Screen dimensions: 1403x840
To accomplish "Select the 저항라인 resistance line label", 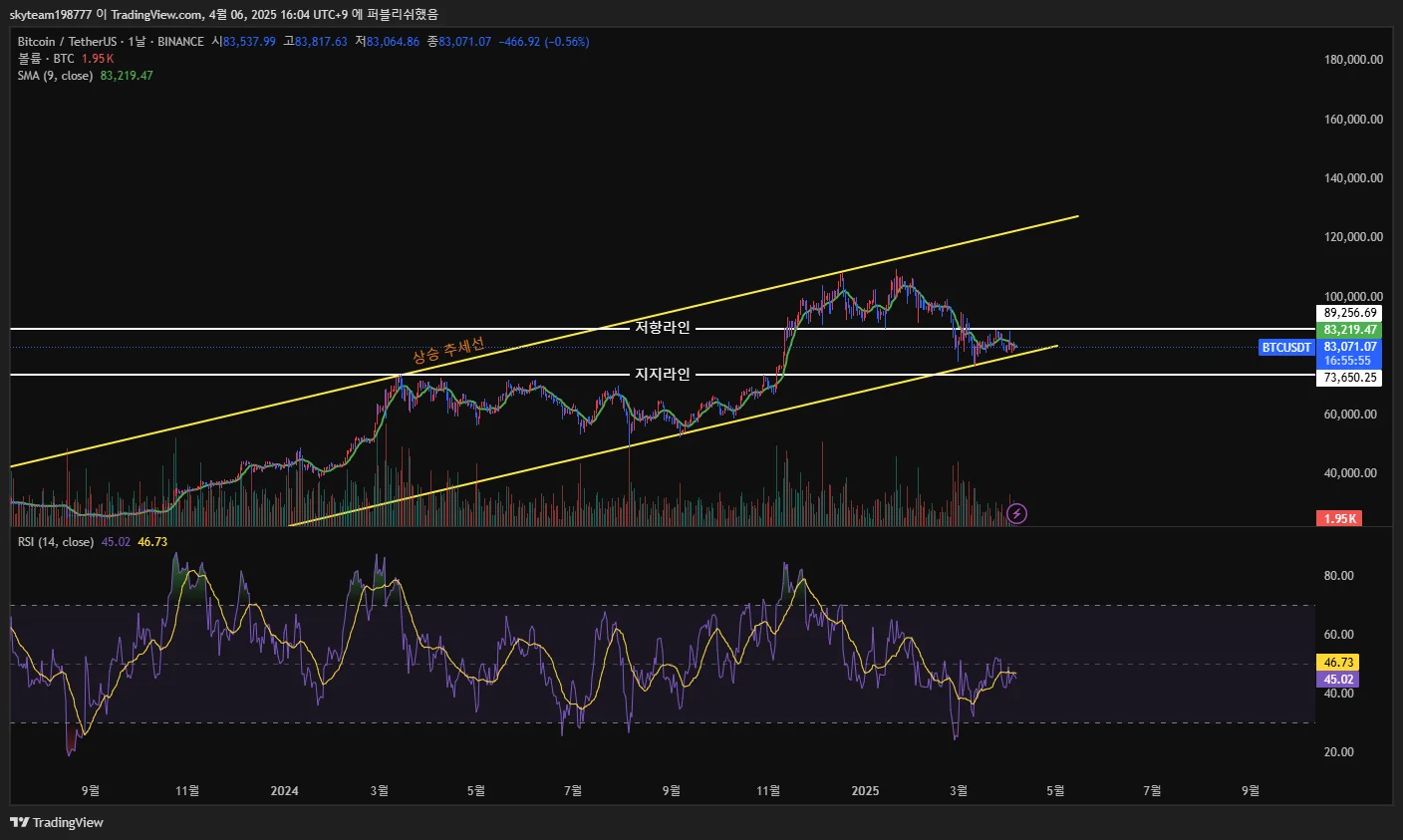I will [663, 328].
